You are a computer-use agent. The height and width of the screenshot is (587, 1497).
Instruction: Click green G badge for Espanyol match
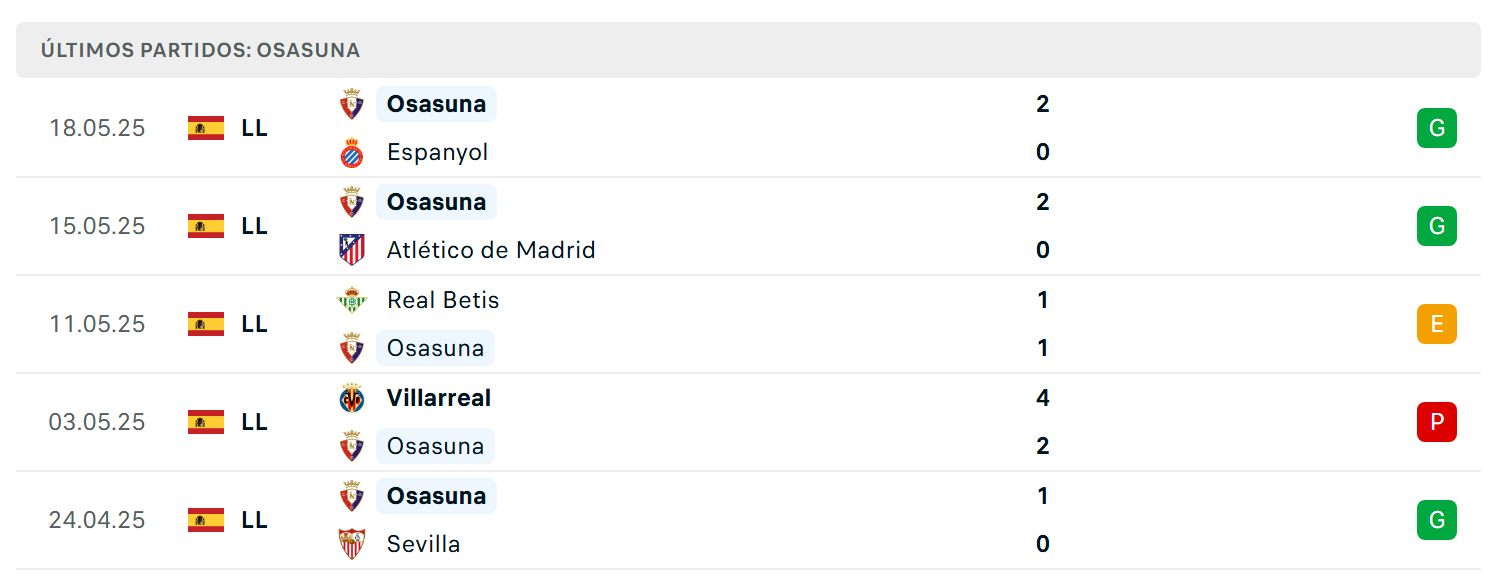[x=1437, y=128]
